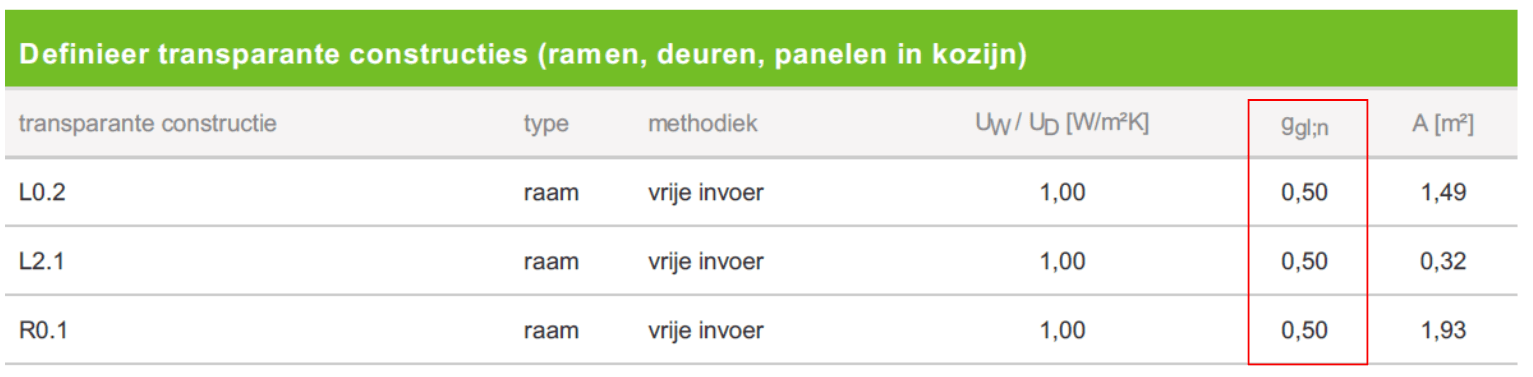Click U-value 1,00 in L0.2 row
Screen dimensions: 1533x377
(x=1062, y=192)
